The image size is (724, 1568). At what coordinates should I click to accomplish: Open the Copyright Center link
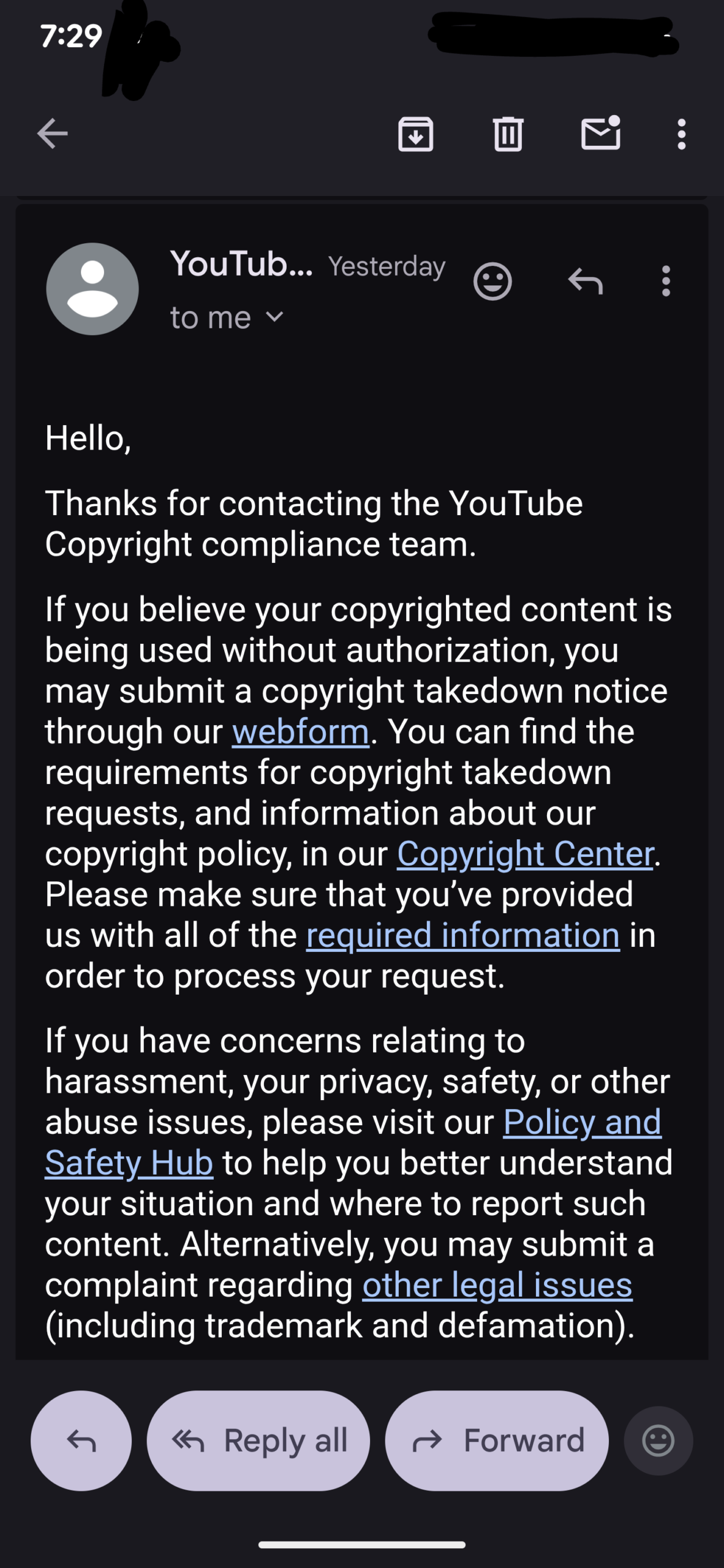pyautogui.click(x=526, y=854)
